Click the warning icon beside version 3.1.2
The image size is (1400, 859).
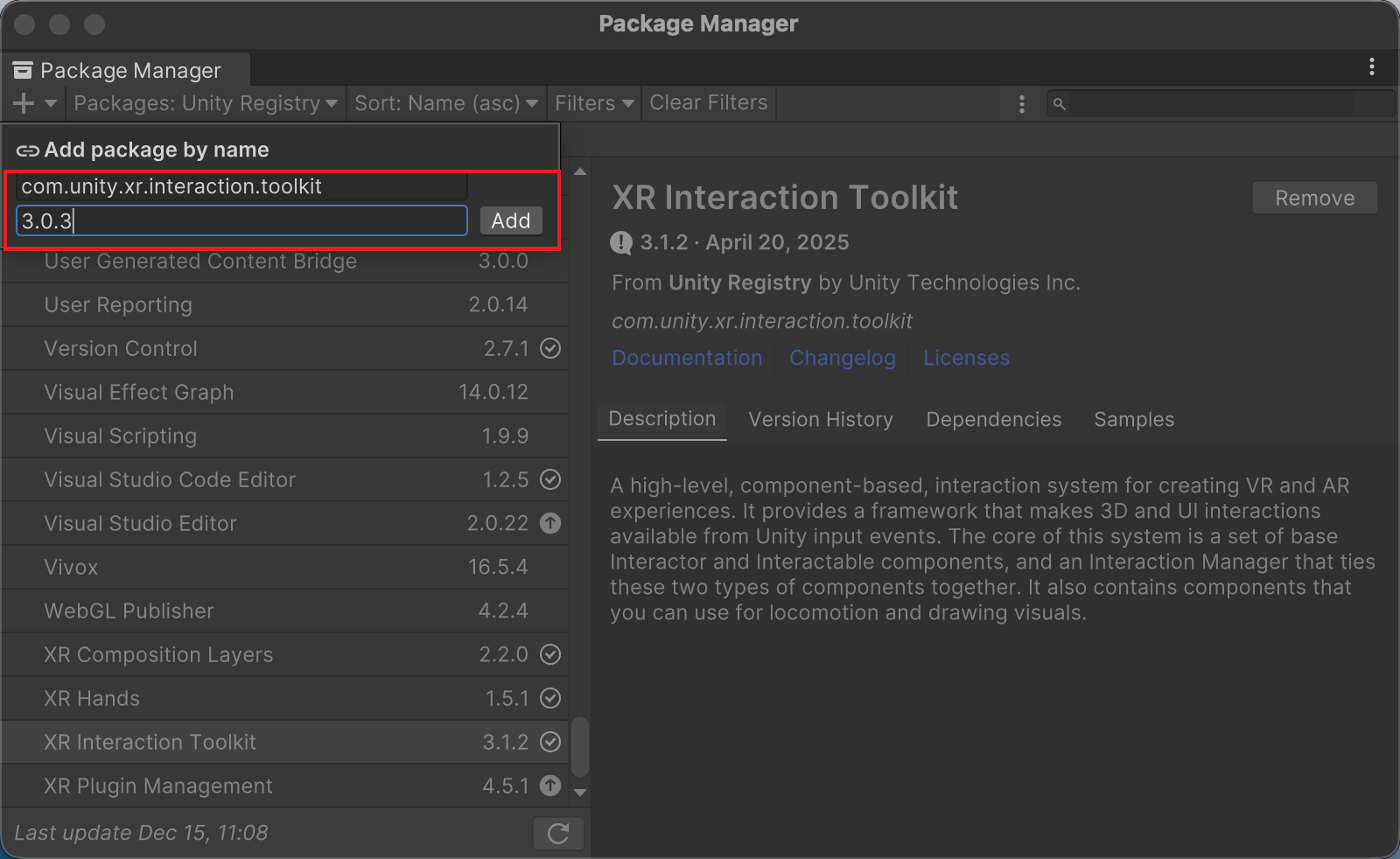621,242
